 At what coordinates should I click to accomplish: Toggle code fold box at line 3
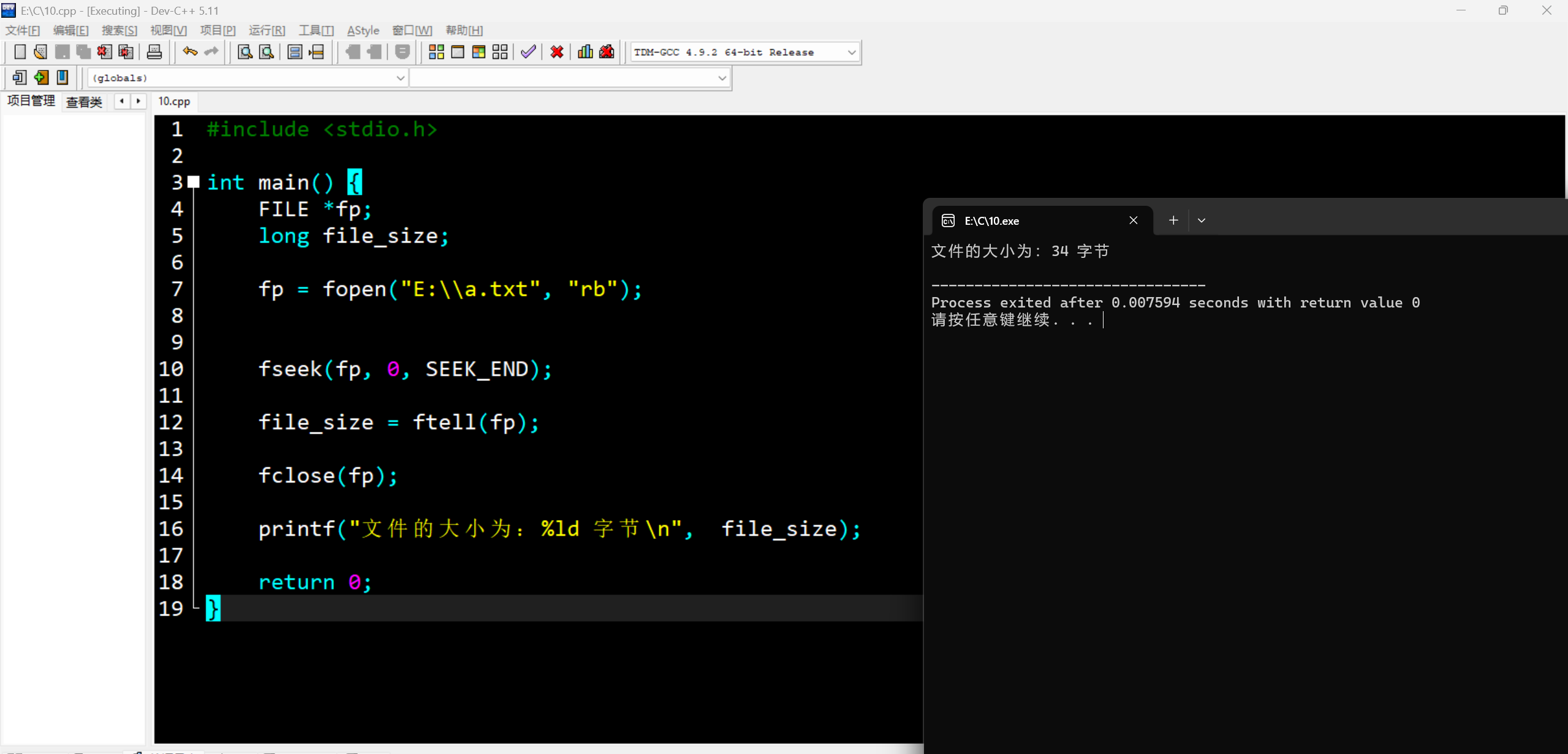click(x=194, y=181)
